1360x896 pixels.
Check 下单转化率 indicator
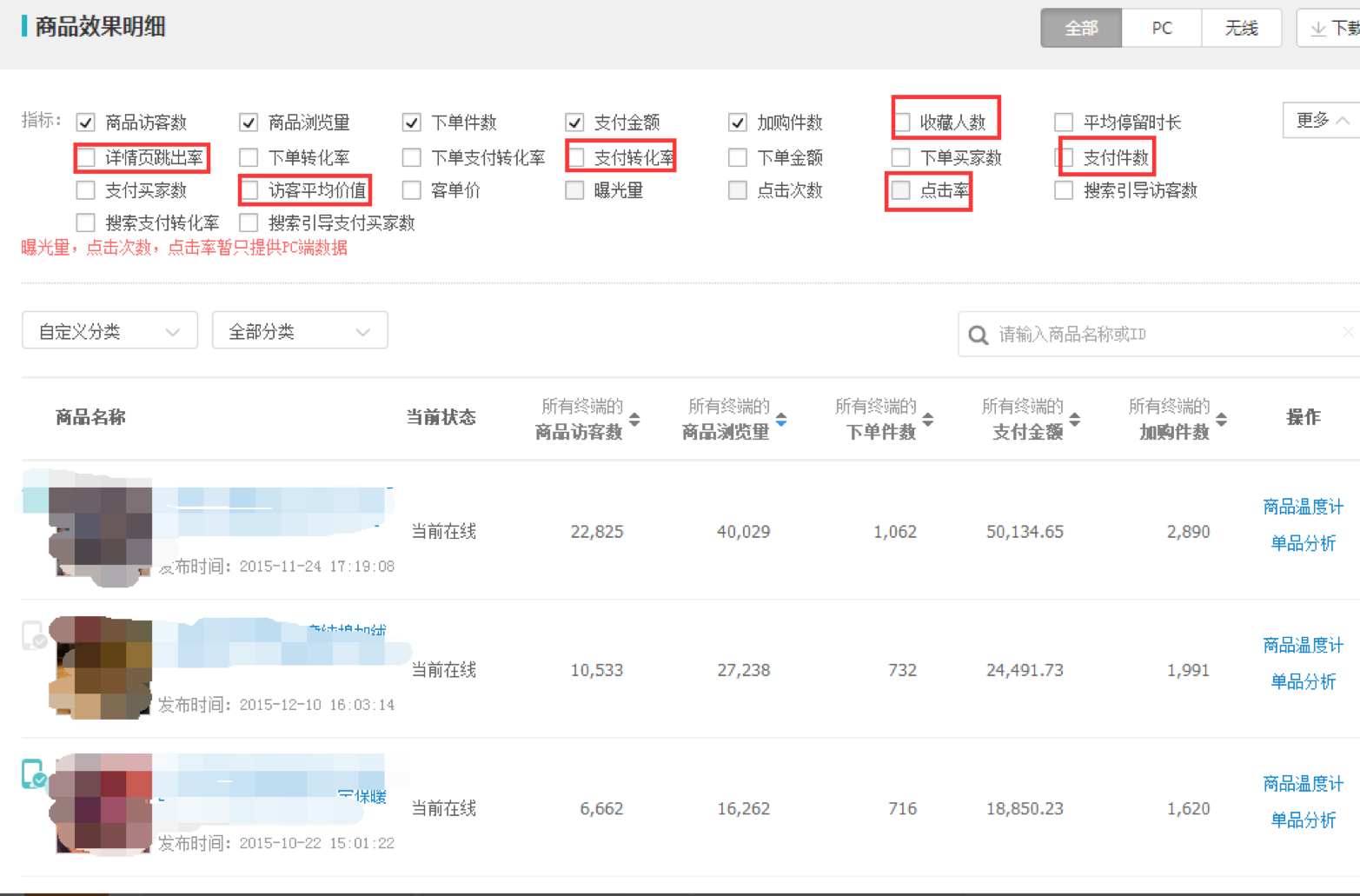pyautogui.click(x=249, y=157)
